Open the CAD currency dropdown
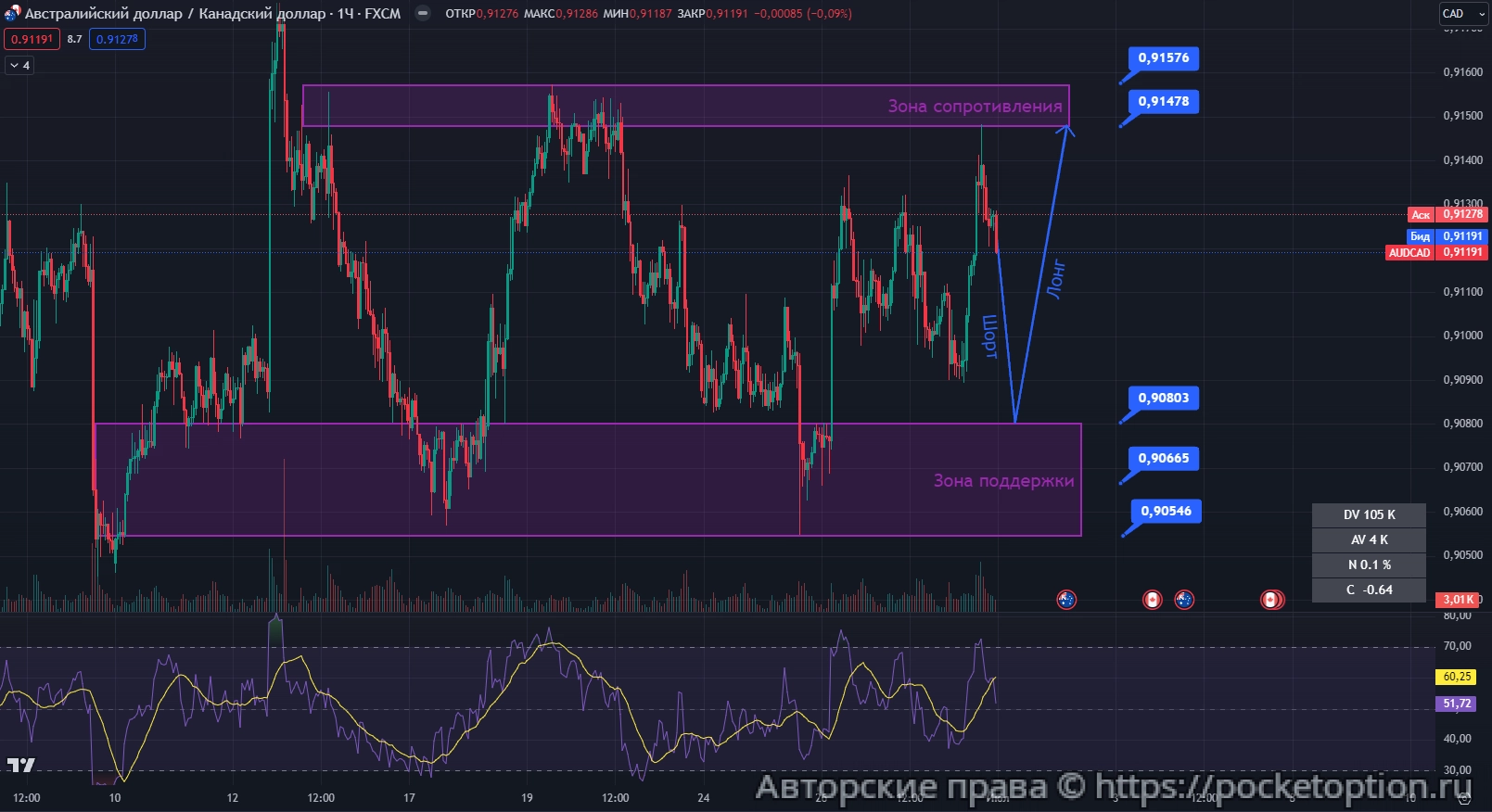The image size is (1492, 812). 1461,14
